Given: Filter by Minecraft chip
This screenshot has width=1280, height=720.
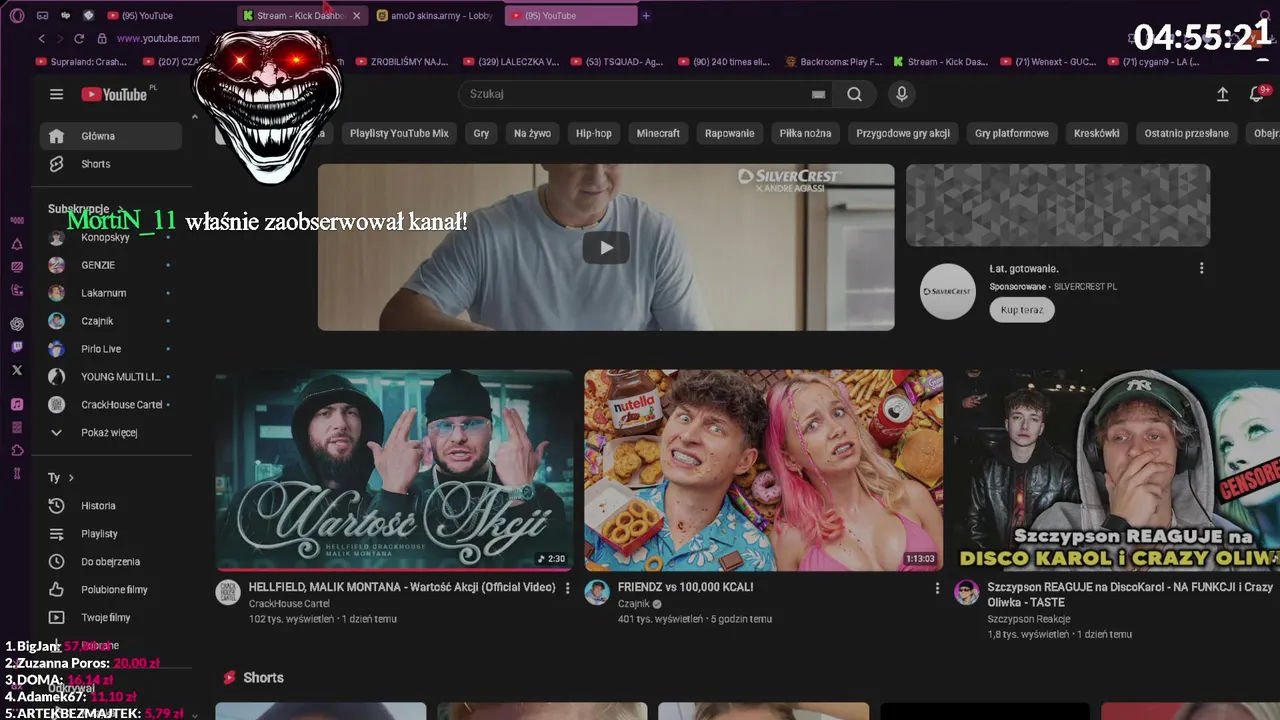Looking at the screenshot, I should tap(658, 133).
